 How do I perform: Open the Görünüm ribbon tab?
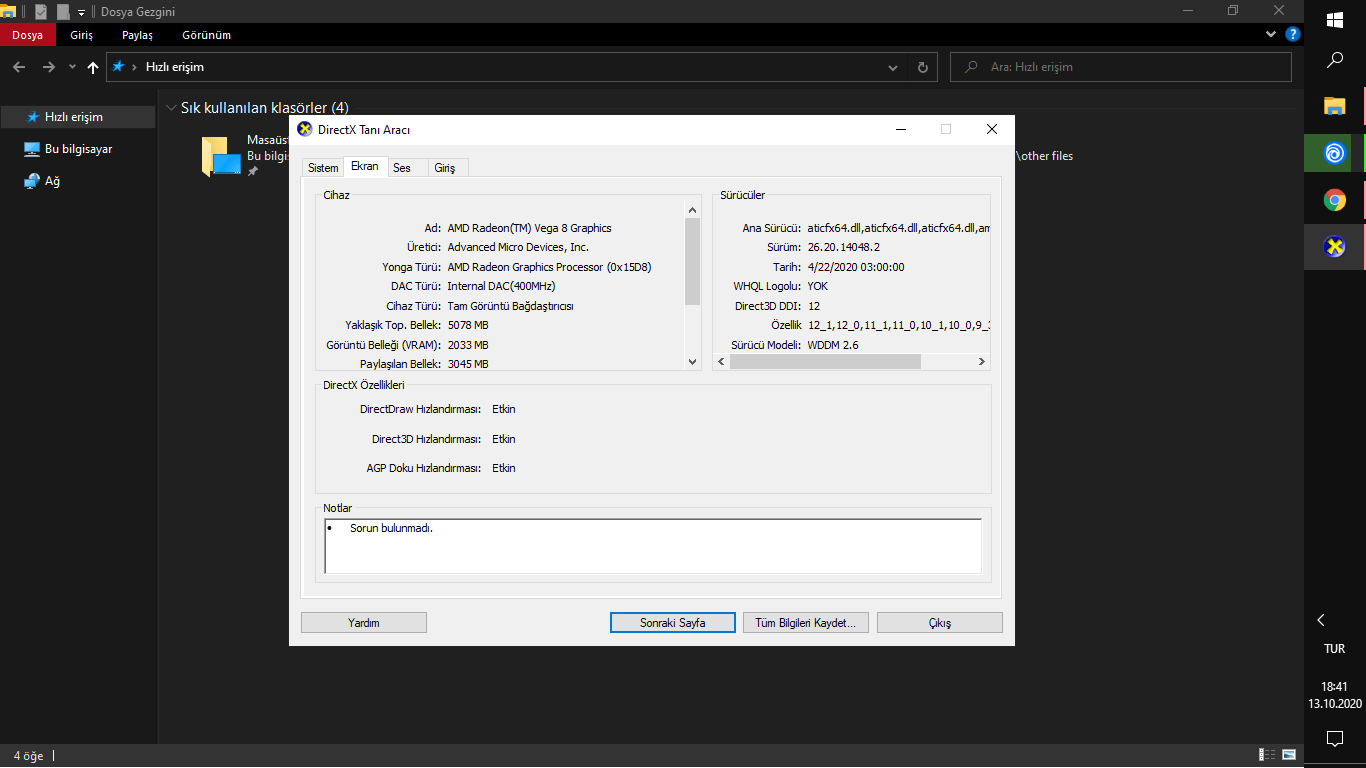pos(206,35)
